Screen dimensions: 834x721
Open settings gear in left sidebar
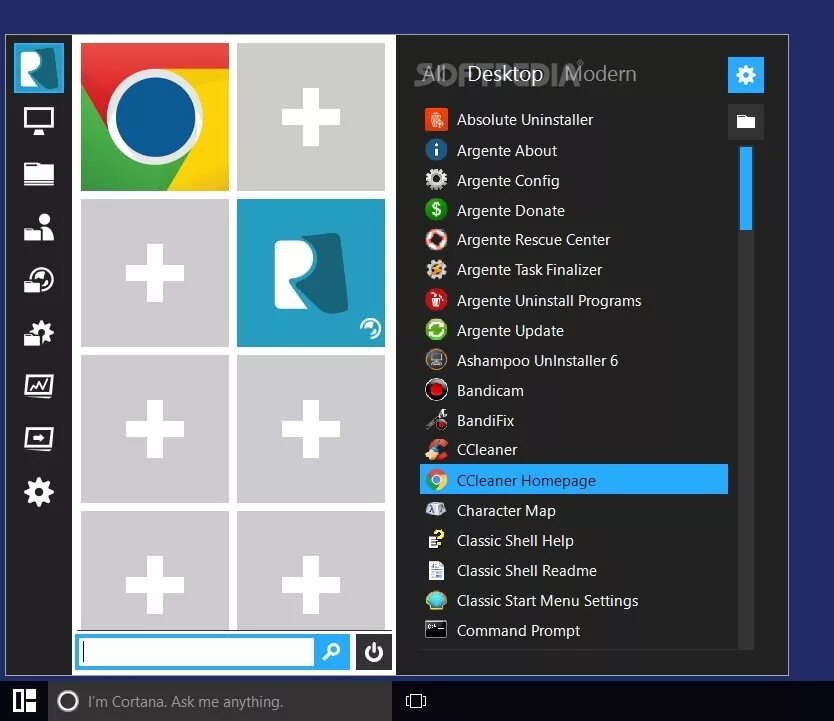[x=39, y=492]
